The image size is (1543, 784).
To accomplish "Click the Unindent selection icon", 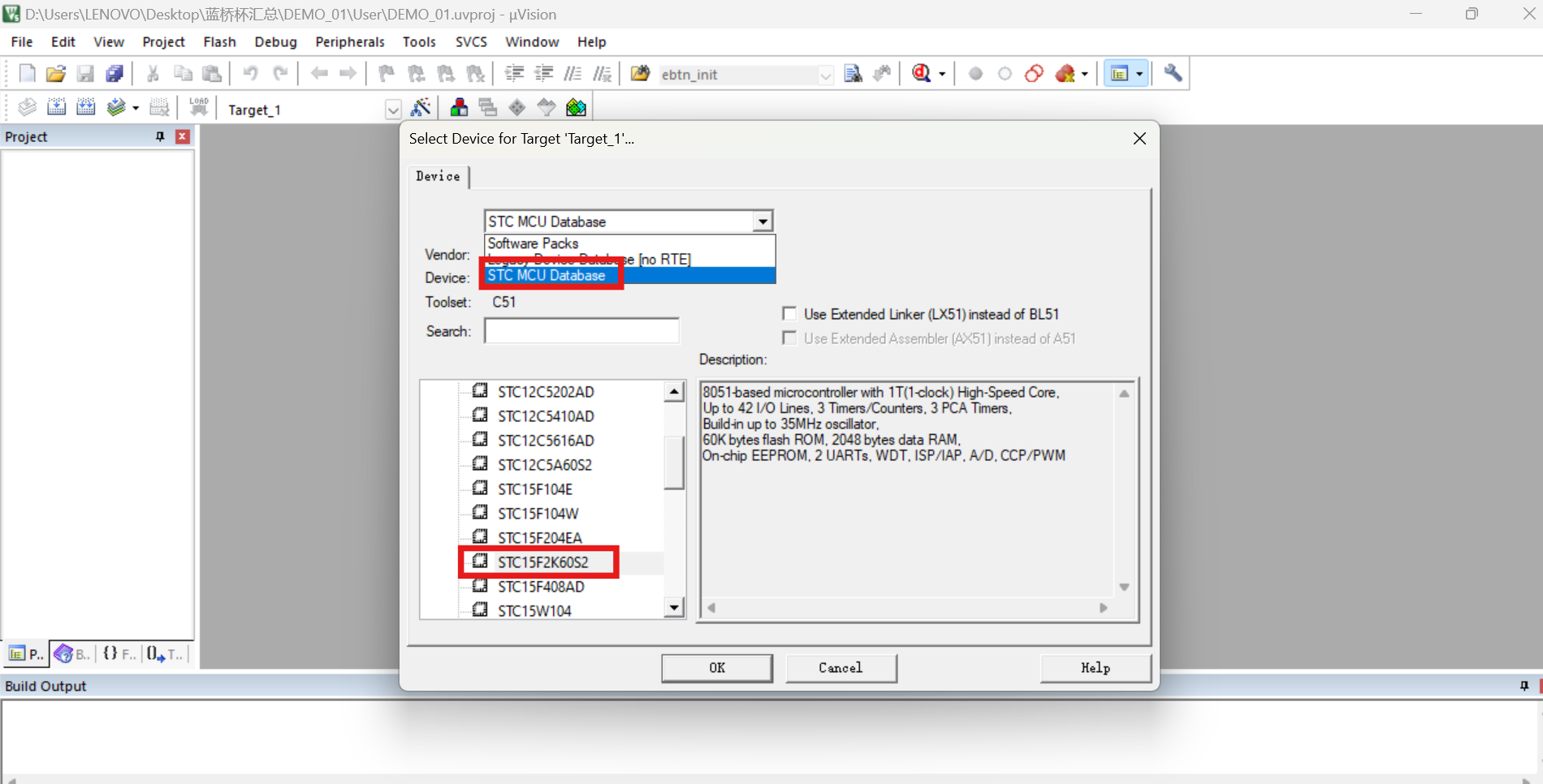I will pos(543,74).
